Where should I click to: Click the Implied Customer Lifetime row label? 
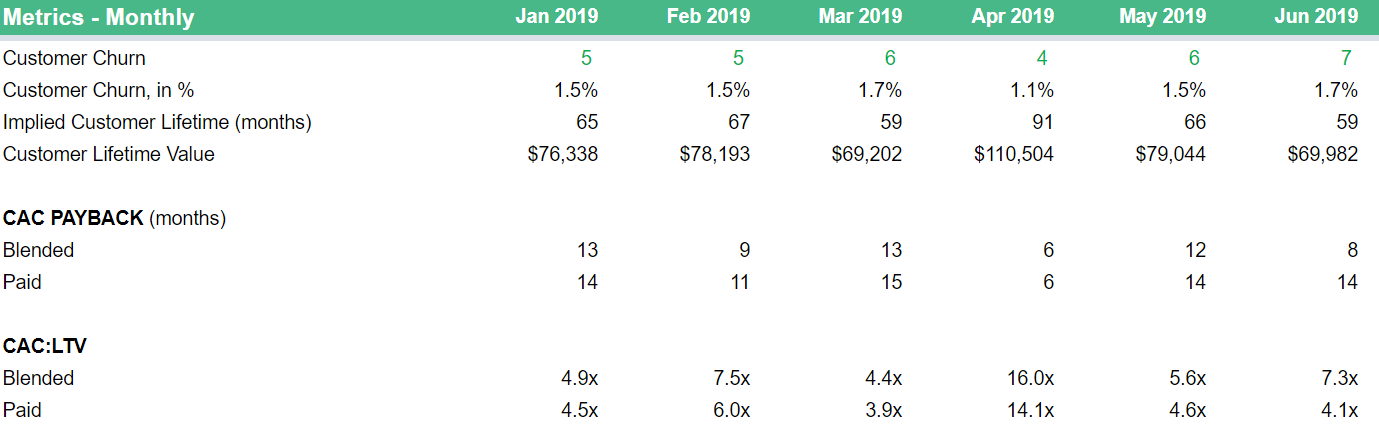157,122
